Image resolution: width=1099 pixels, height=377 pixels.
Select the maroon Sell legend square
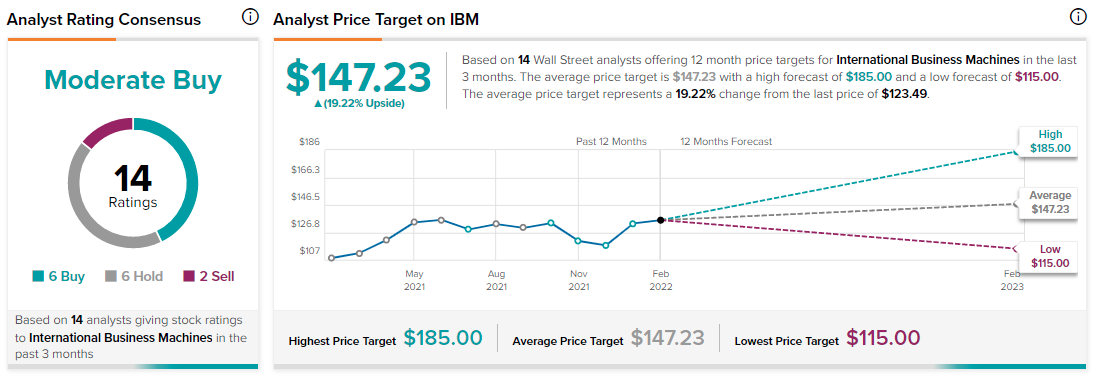coord(189,277)
